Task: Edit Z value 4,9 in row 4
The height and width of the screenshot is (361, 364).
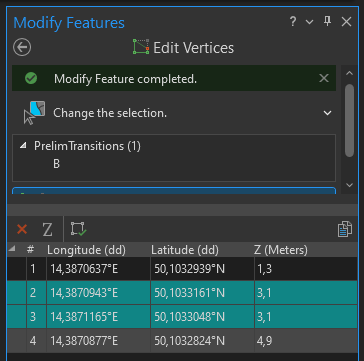Action: pyautogui.click(x=306, y=341)
